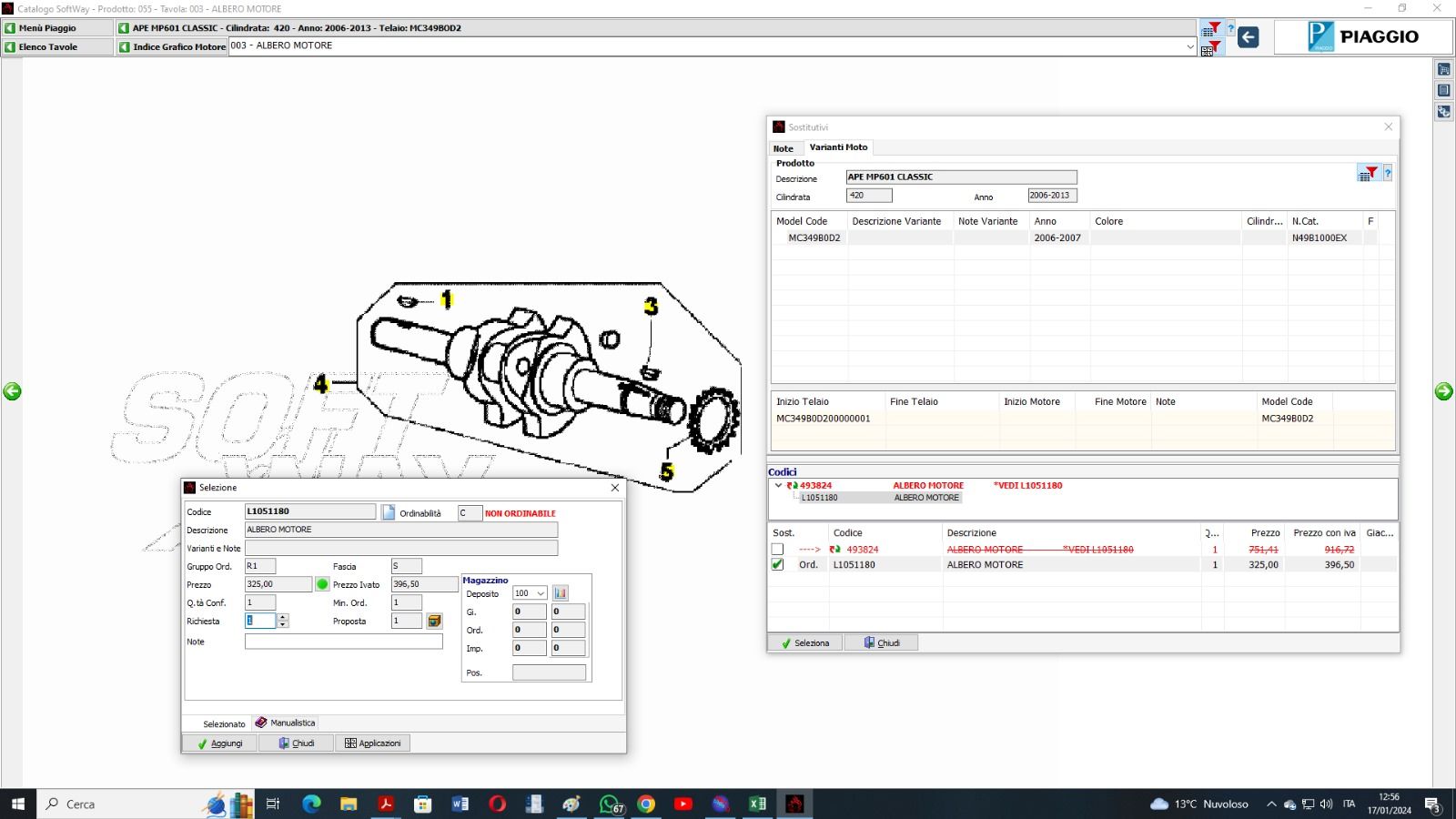Check the box for replaced code 493824

(777, 550)
